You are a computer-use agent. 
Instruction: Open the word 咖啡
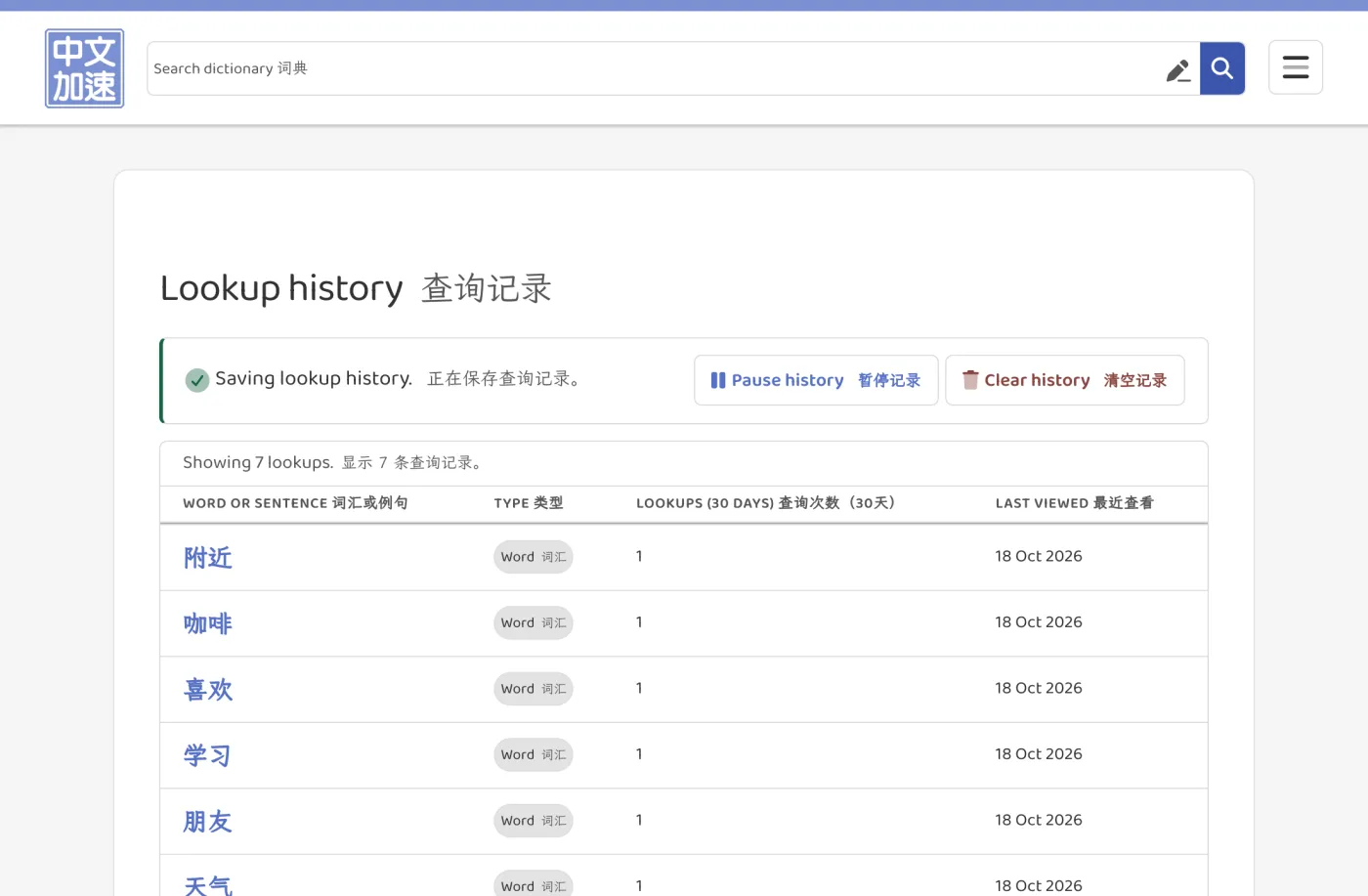[x=208, y=623]
